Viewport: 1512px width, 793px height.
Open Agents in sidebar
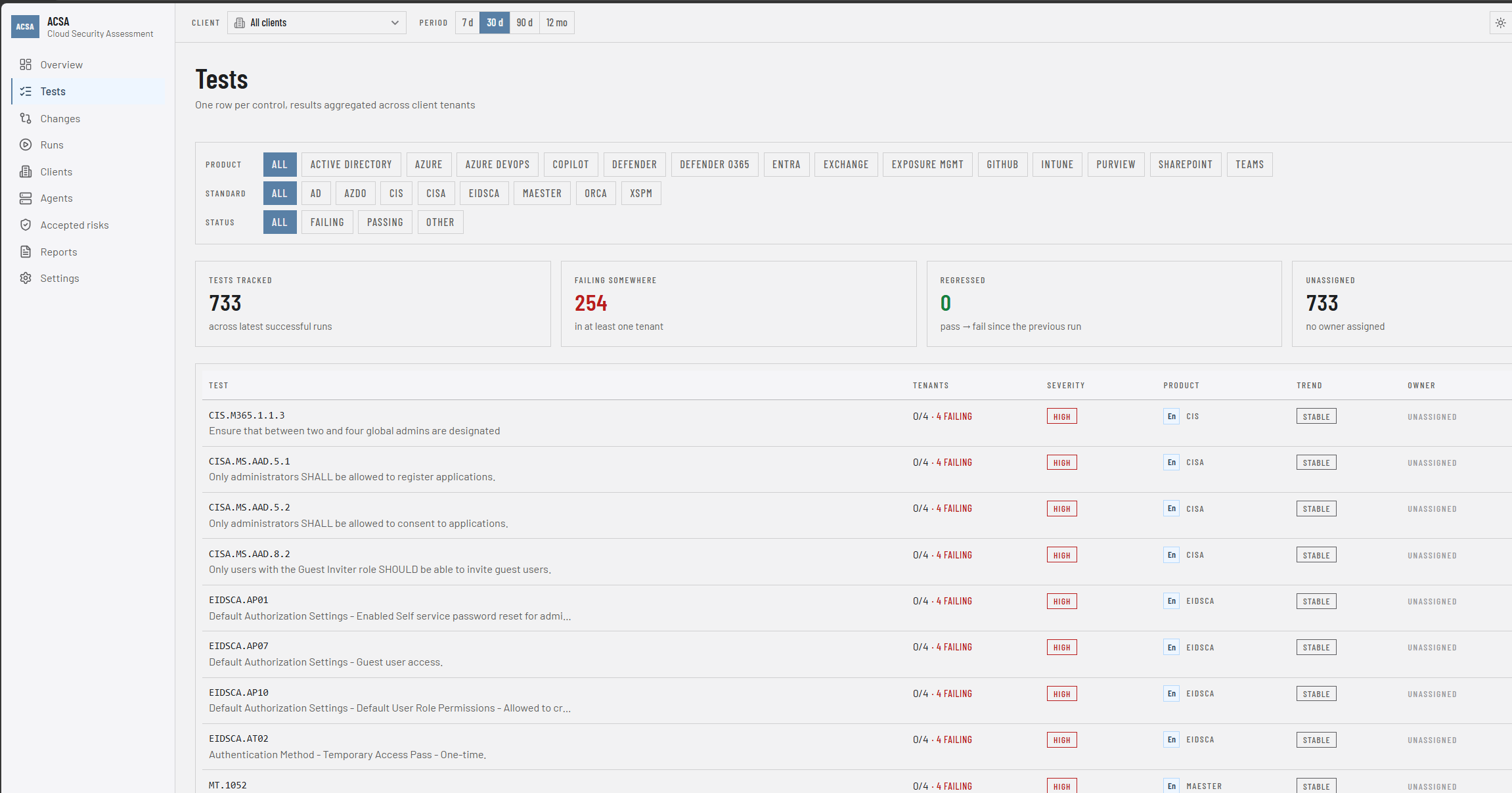[x=88, y=198]
